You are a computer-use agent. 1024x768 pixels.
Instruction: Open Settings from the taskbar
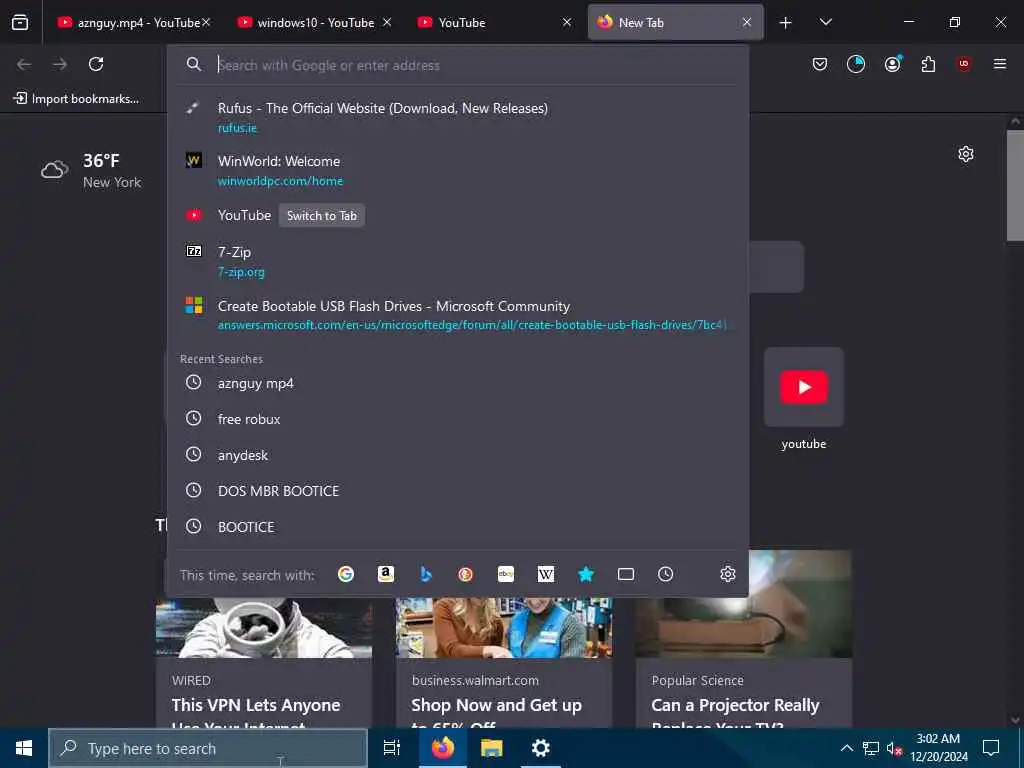click(540, 748)
